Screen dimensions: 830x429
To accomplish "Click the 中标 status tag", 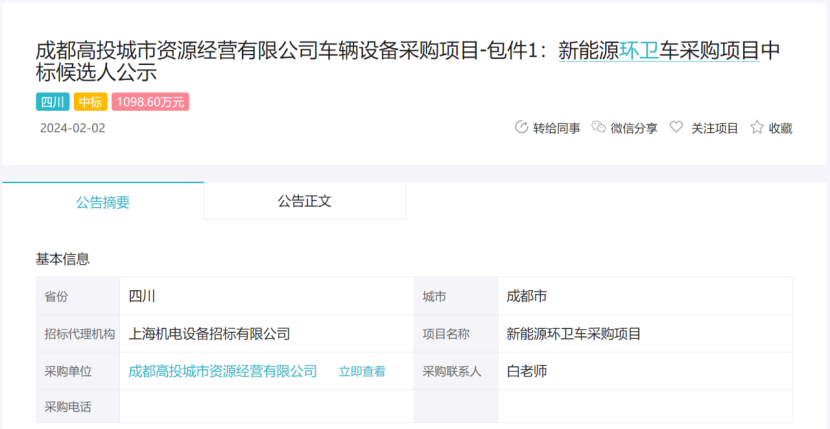I will (91, 102).
